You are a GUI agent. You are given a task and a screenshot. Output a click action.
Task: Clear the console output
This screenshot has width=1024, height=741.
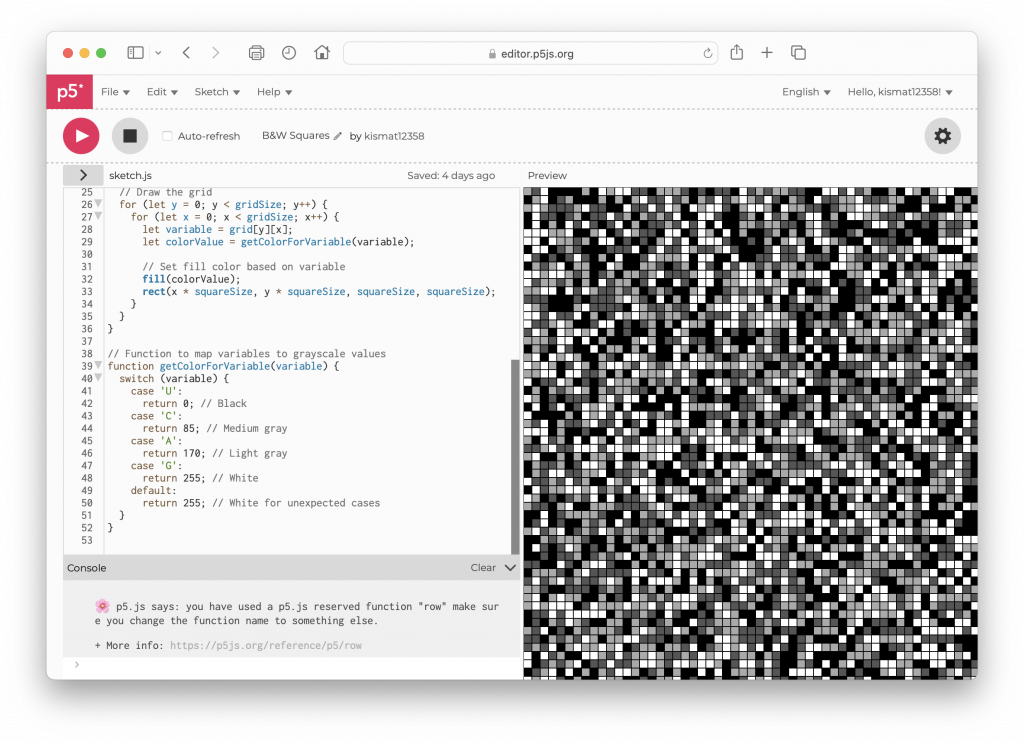point(483,568)
